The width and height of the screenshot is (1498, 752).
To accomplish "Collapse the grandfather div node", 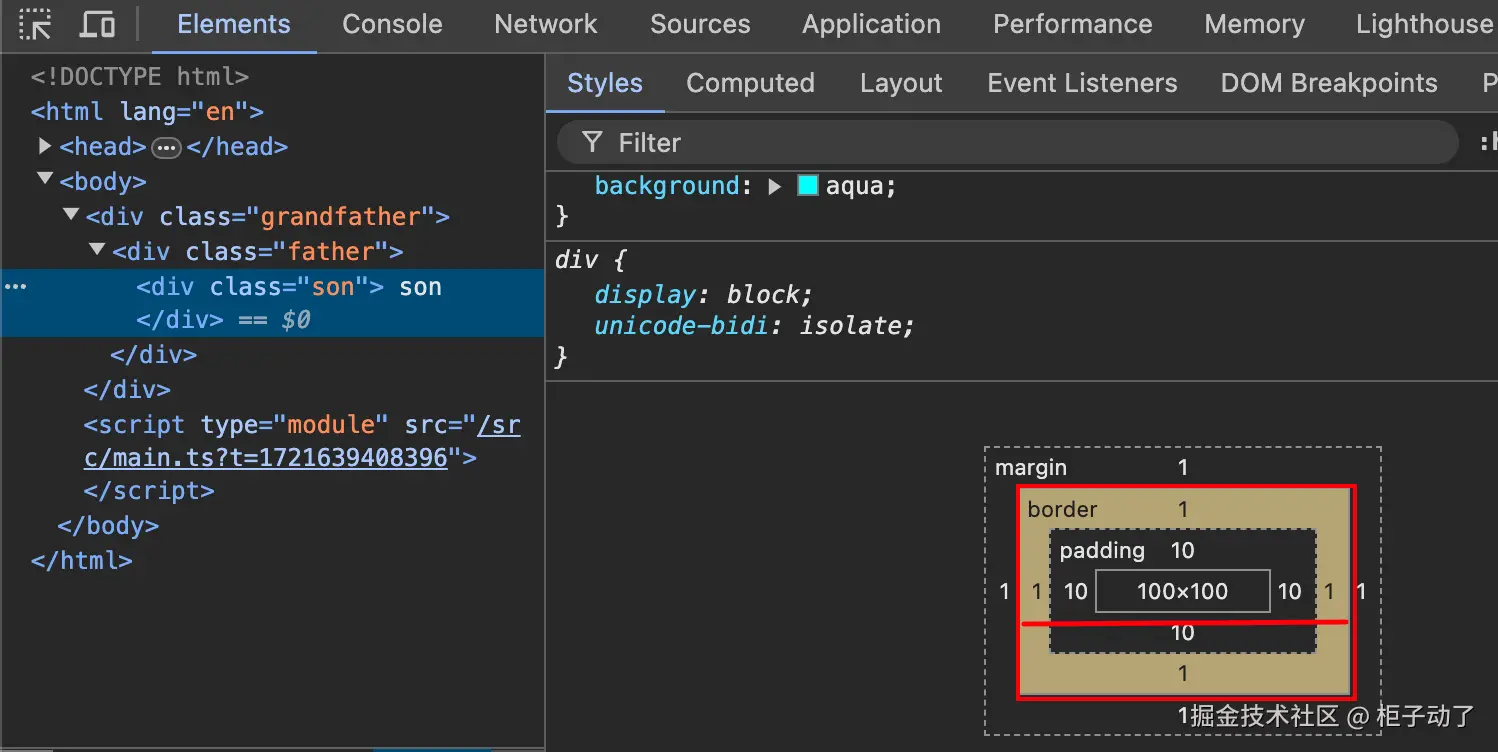I will 71,214.
